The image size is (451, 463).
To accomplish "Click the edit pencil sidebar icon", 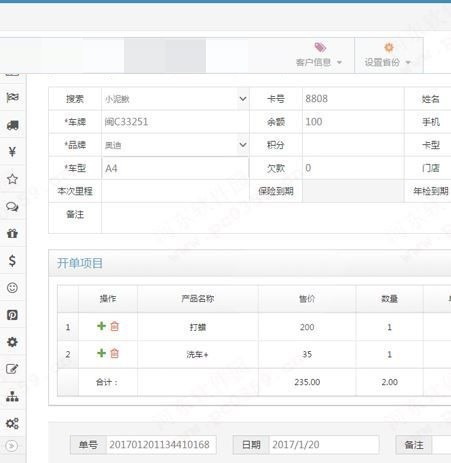I will pos(12,369).
